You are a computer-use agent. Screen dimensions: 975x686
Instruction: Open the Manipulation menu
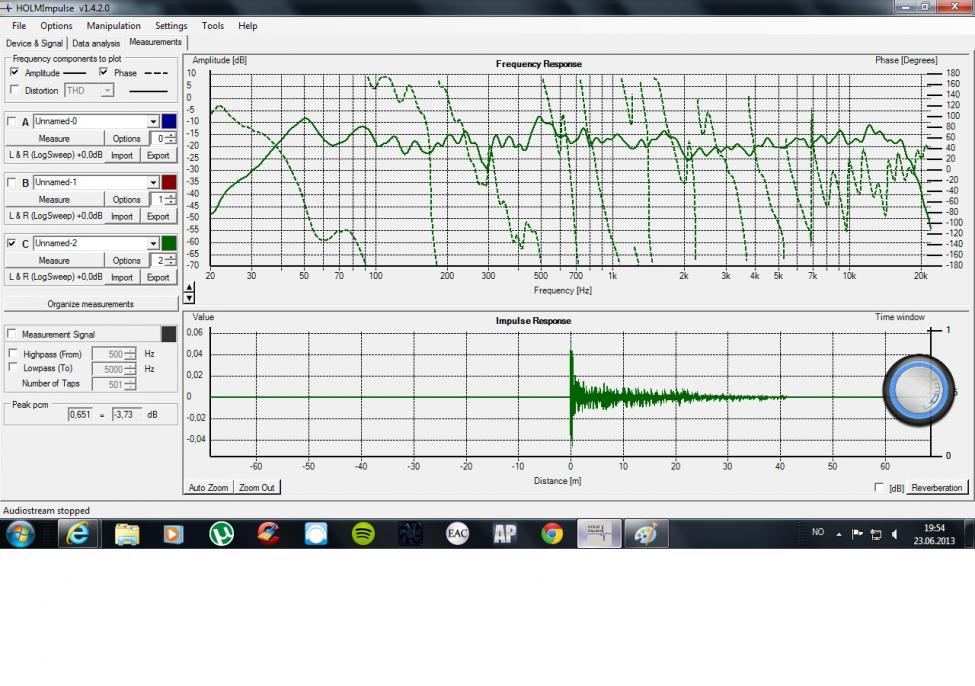(113, 26)
